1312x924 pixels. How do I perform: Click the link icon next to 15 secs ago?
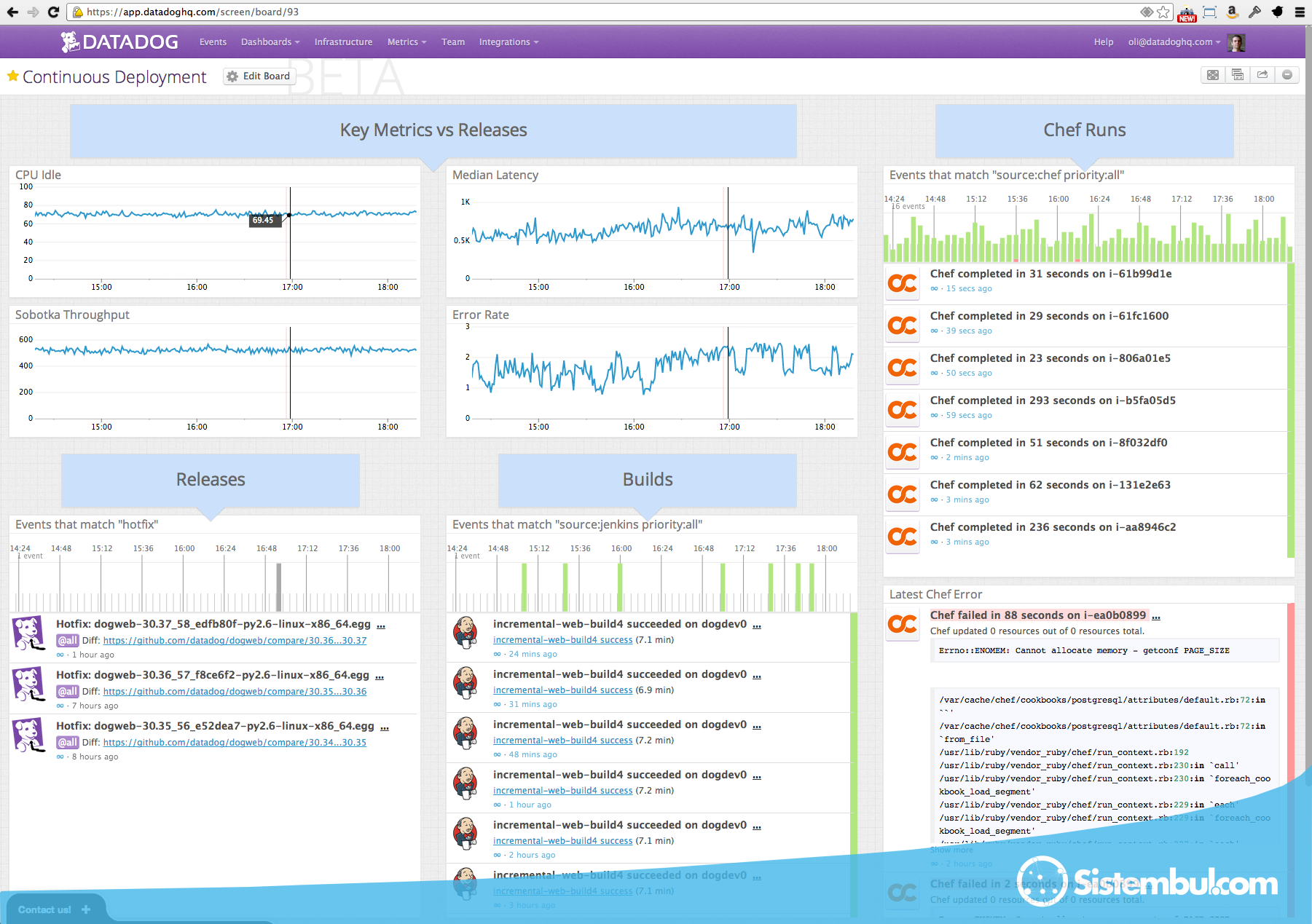935,289
